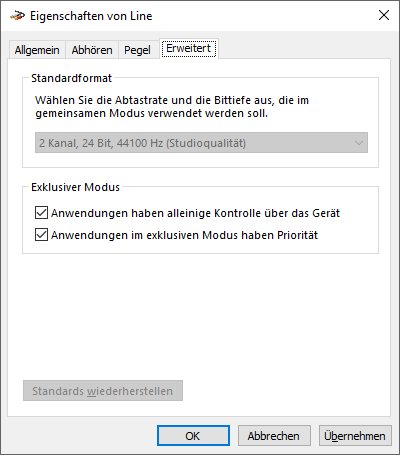
Task: Click the chevron arrow of the Standardformat dropdown
Action: coord(359,143)
